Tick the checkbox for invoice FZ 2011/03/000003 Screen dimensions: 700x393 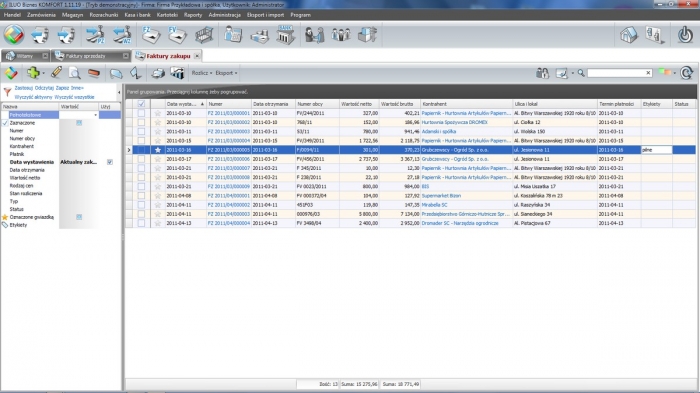click(141, 132)
